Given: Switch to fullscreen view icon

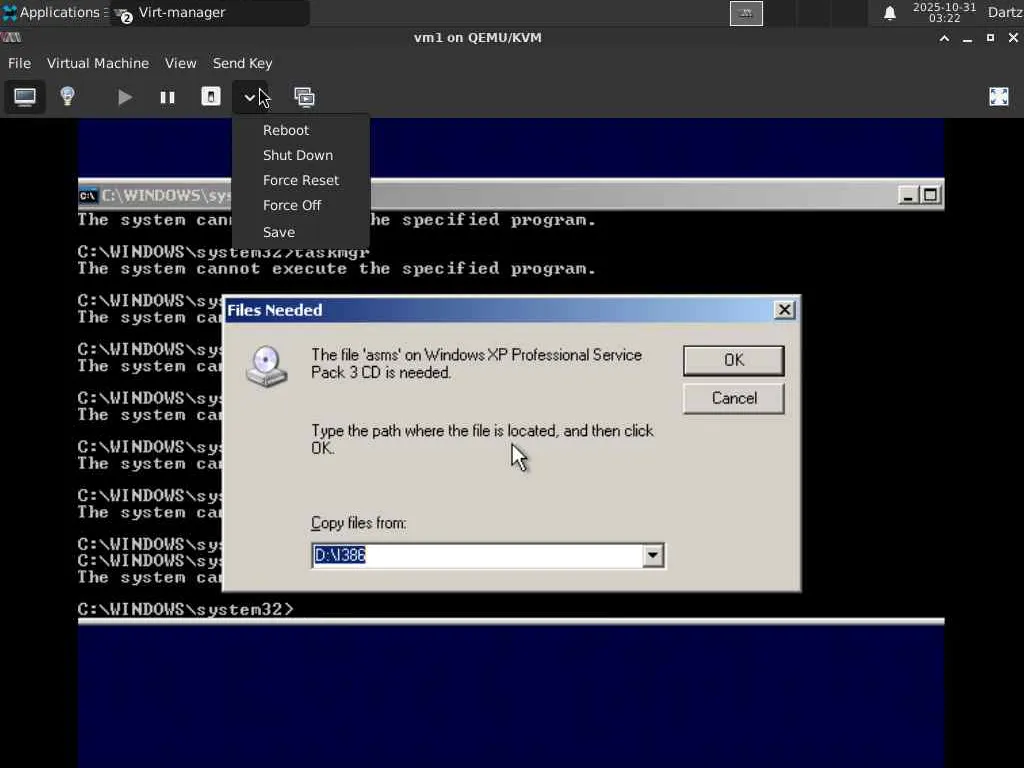Looking at the screenshot, I should (x=999, y=97).
